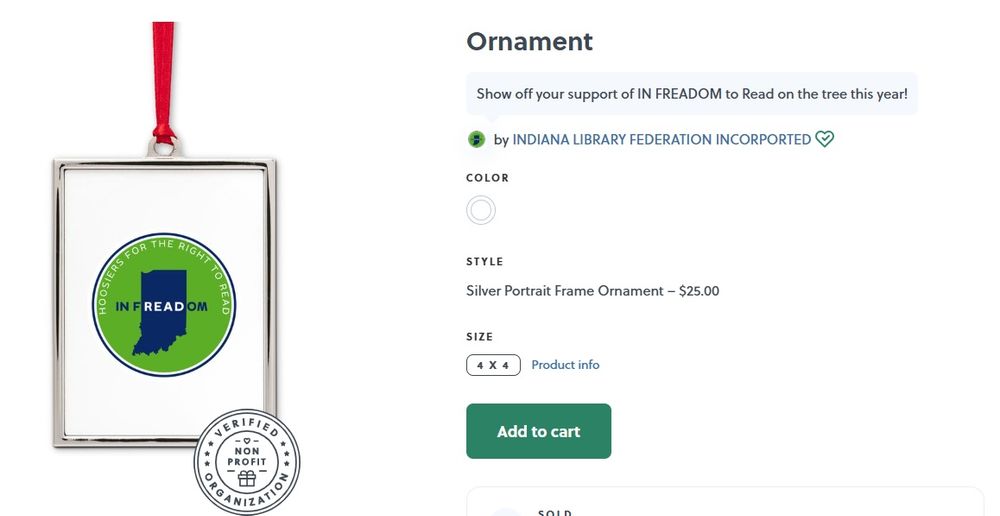This screenshot has width=1000, height=516.
Task: Choose the 4 X 4 size option
Action: coord(493,365)
